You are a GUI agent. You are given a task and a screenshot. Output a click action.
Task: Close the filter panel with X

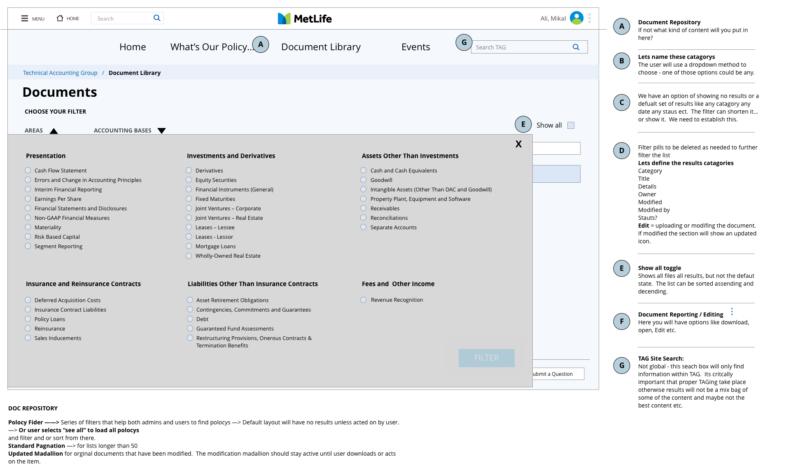(518, 144)
